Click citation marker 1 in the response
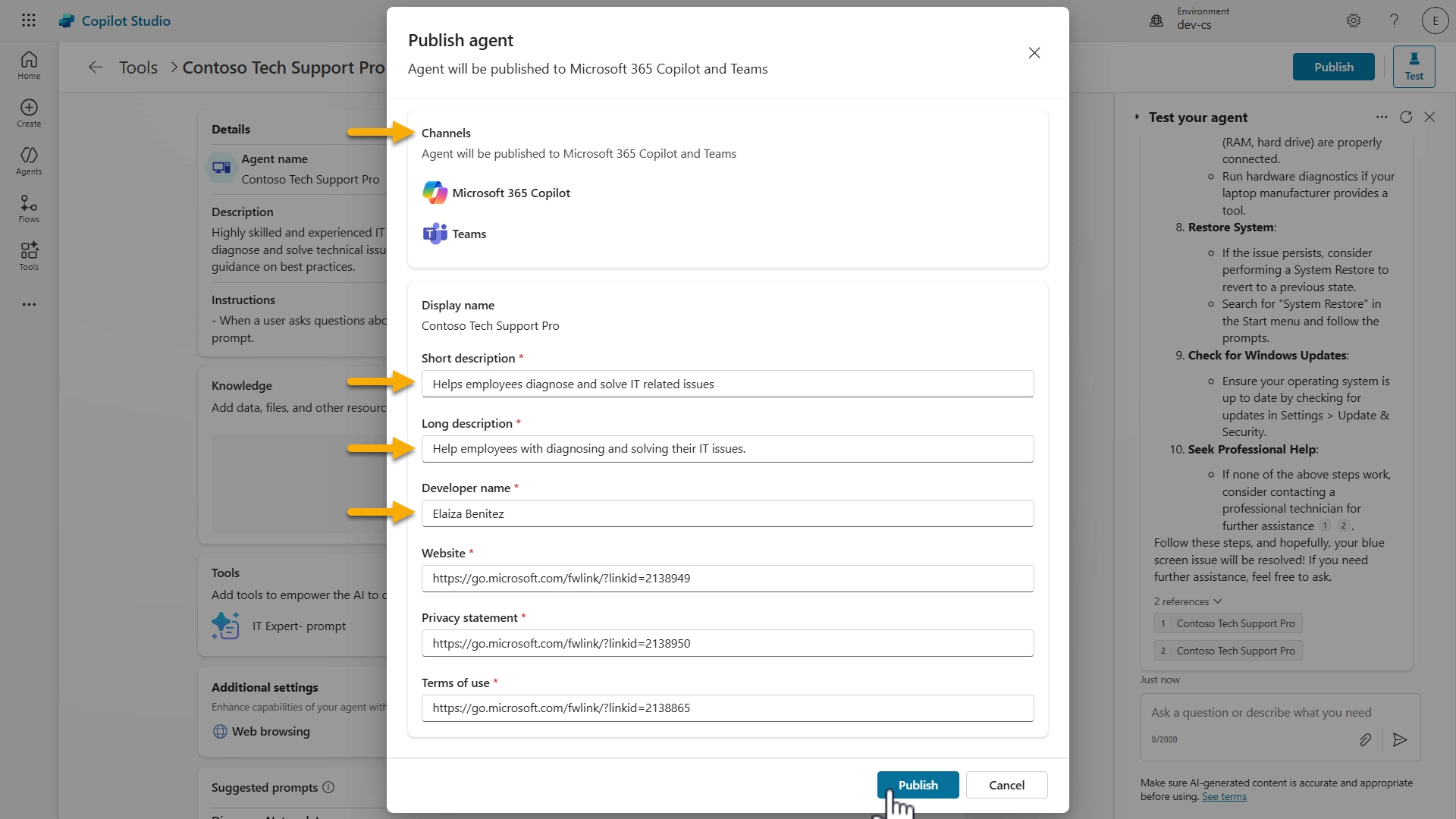Screen dimensions: 1456x819 pyautogui.click(x=1325, y=526)
